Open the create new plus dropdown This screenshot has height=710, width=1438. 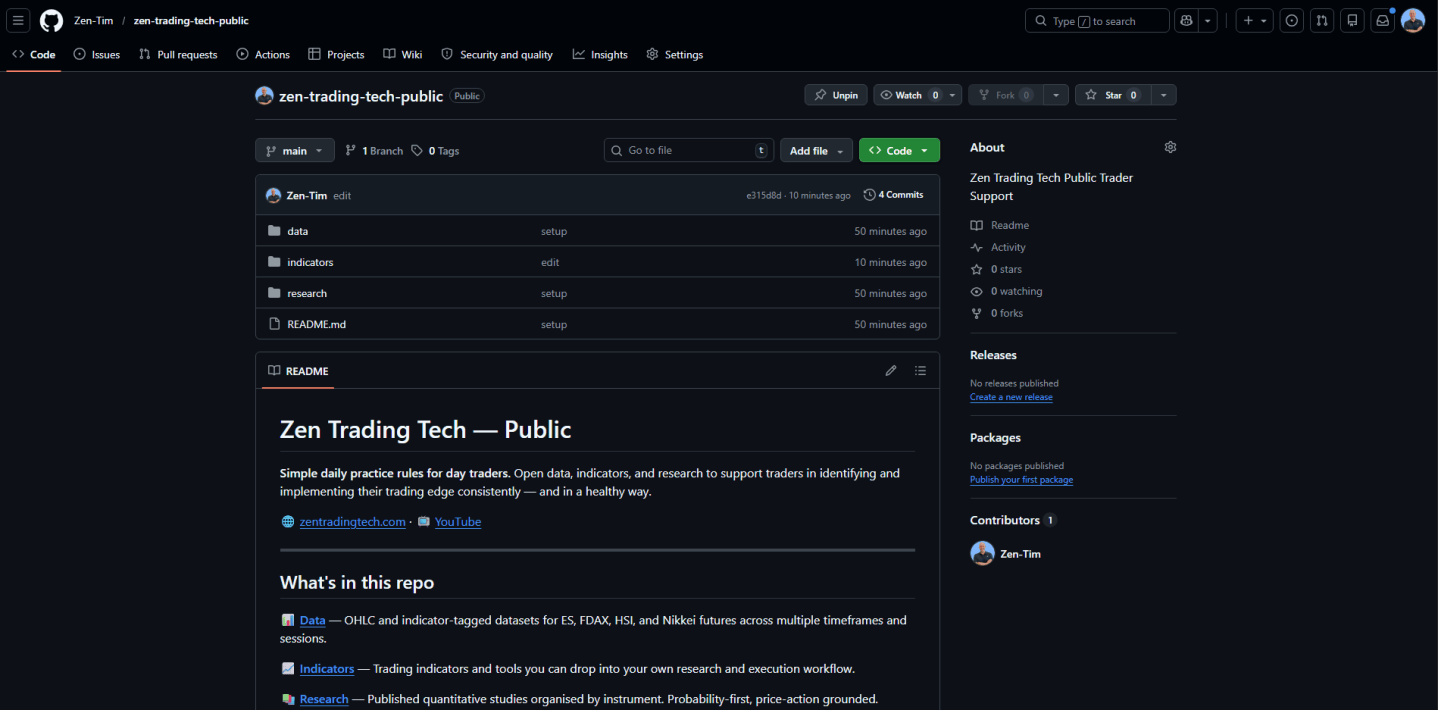click(1254, 21)
